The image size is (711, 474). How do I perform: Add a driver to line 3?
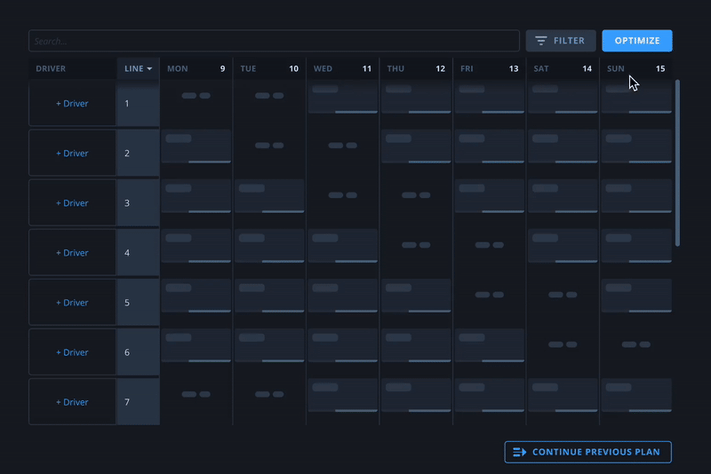[72, 203]
